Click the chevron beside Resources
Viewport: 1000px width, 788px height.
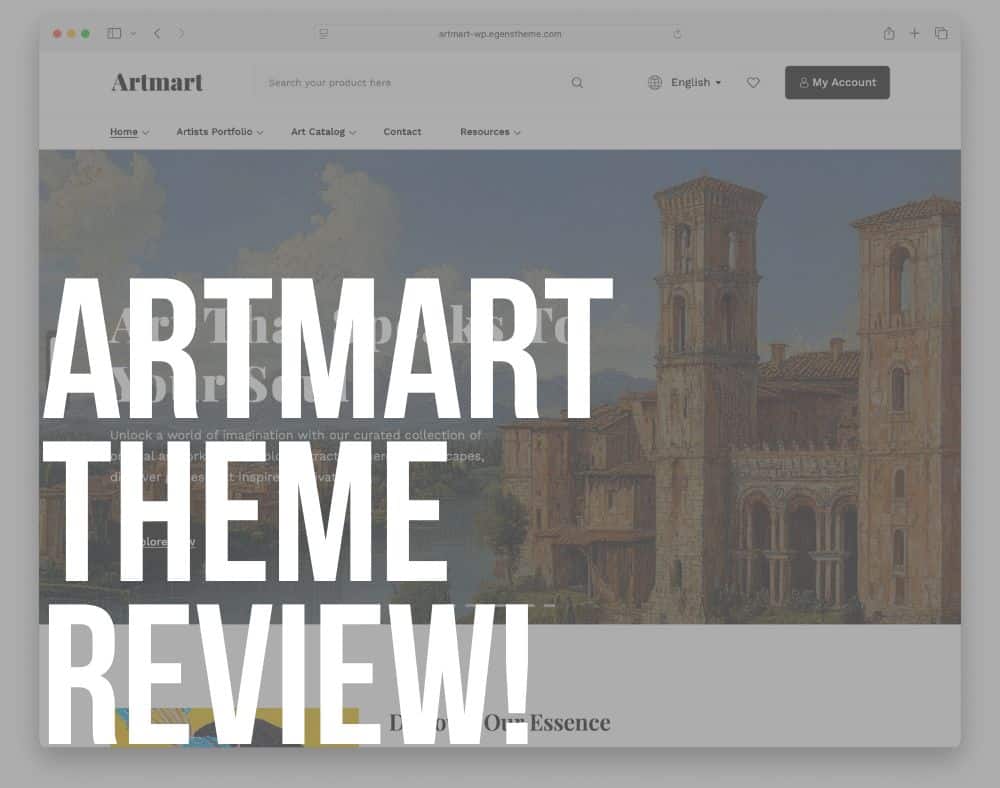tap(517, 133)
